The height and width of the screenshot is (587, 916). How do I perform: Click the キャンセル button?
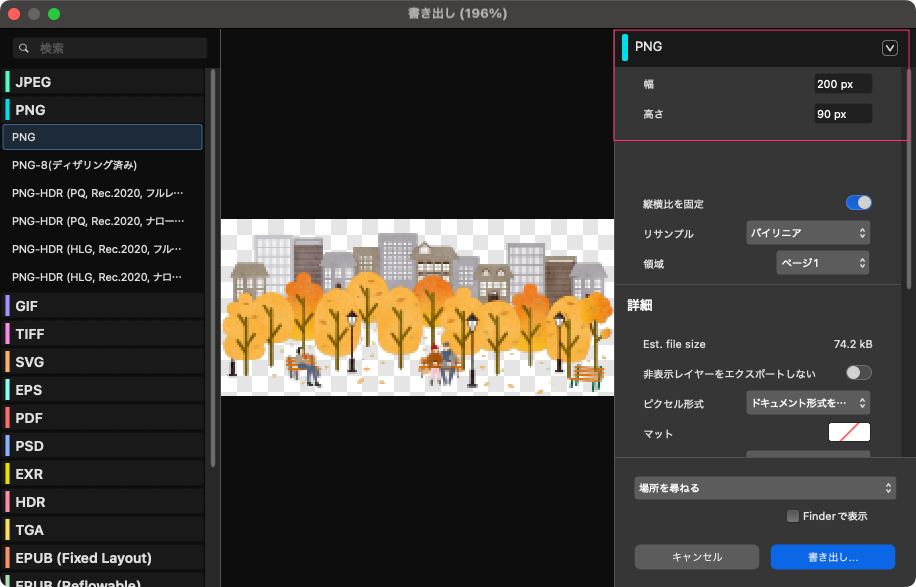click(x=697, y=557)
